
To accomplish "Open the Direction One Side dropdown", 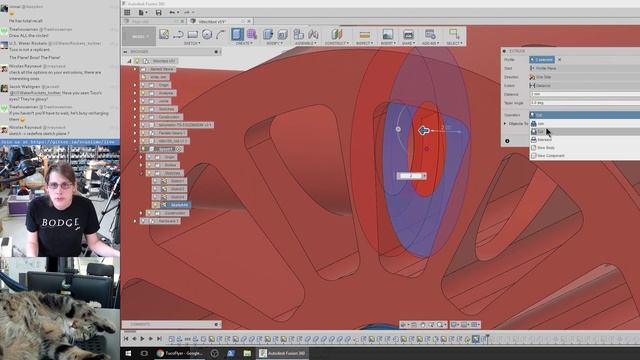I will coord(584,77).
